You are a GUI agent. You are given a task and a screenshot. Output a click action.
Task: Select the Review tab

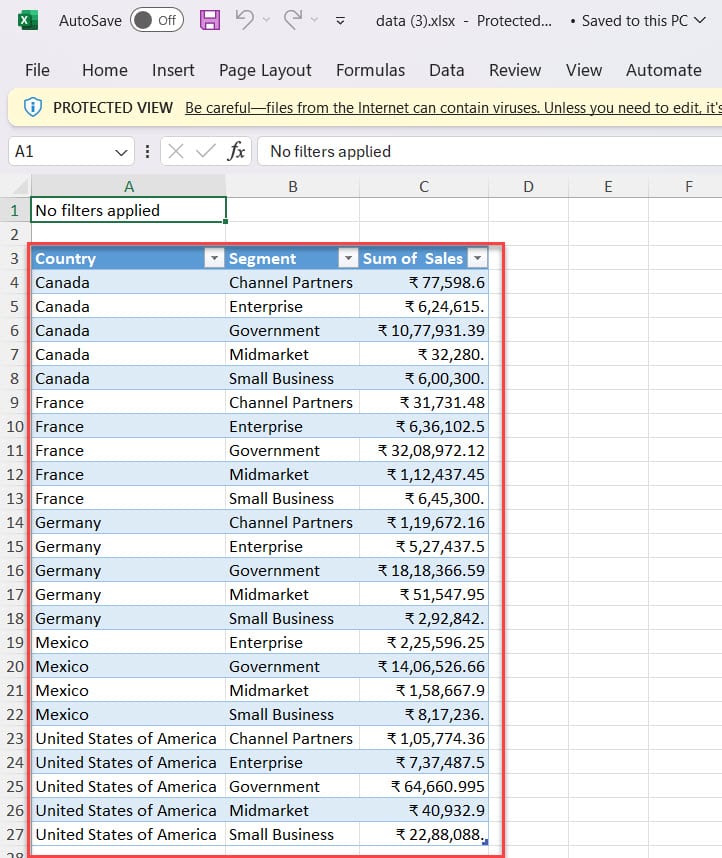pyautogui.click(x=515, y=70)
